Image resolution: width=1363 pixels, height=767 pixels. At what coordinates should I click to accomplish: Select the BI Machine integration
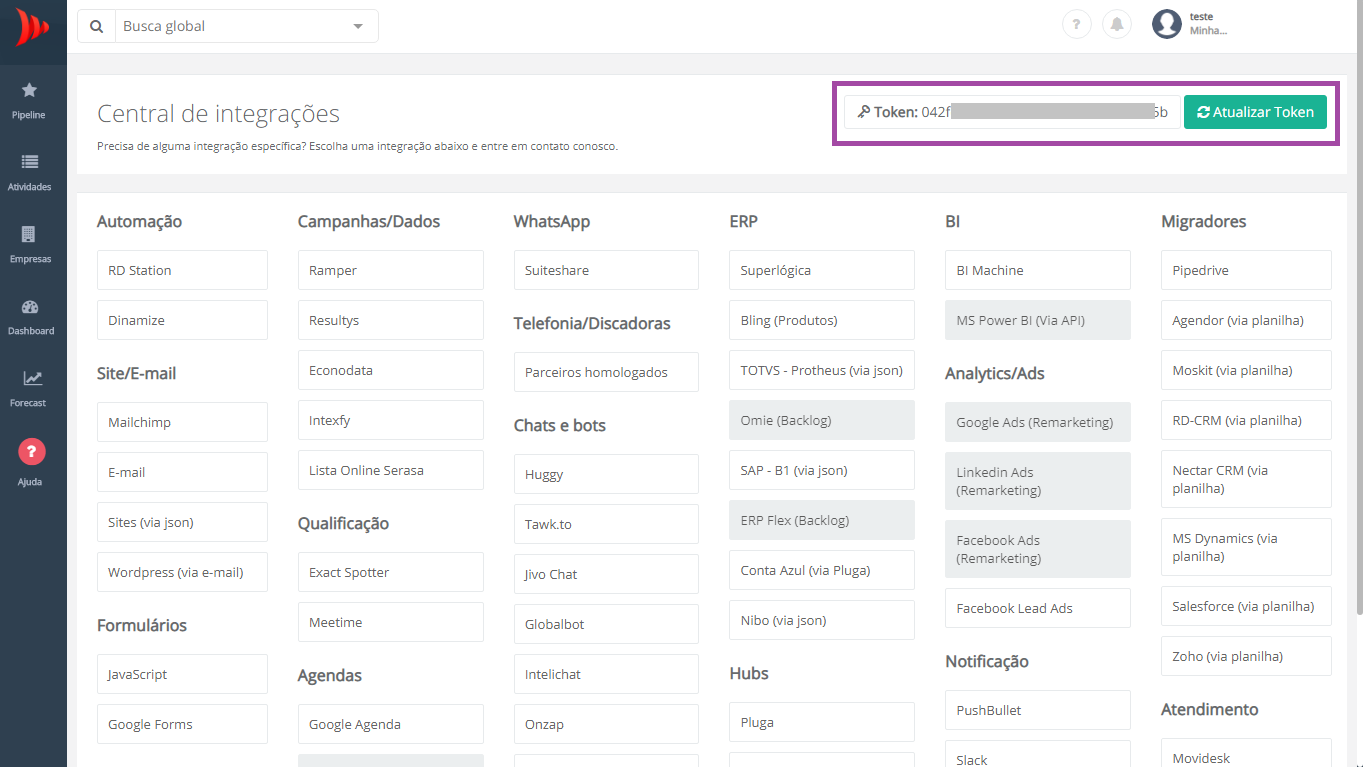(1038, 270)
